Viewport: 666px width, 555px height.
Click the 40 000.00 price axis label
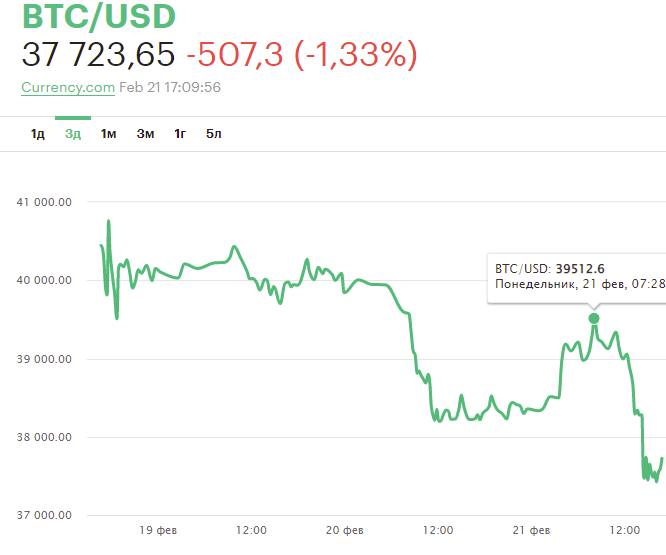pos(44,280)
